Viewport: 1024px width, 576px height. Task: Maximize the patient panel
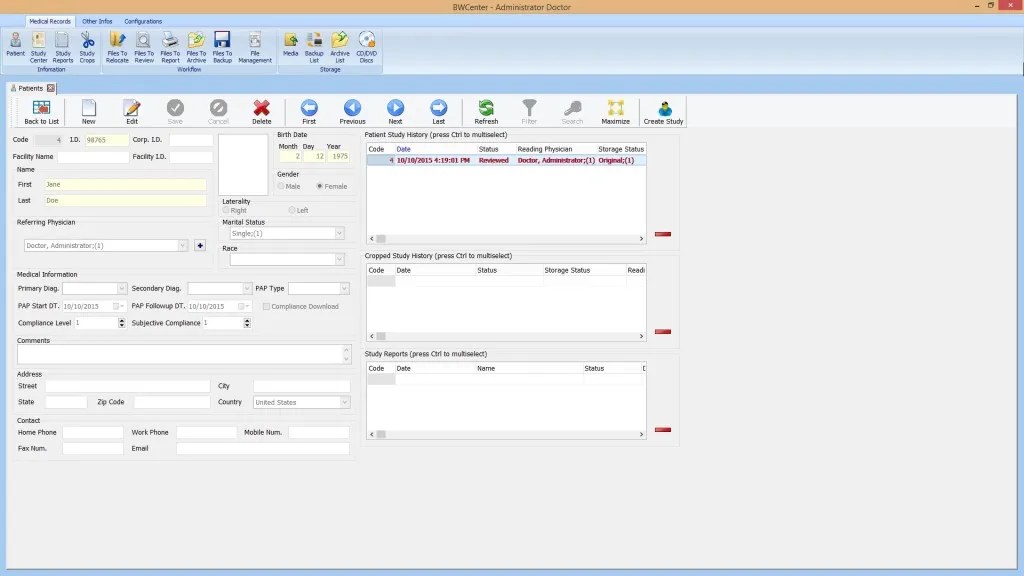coord(615,112)
